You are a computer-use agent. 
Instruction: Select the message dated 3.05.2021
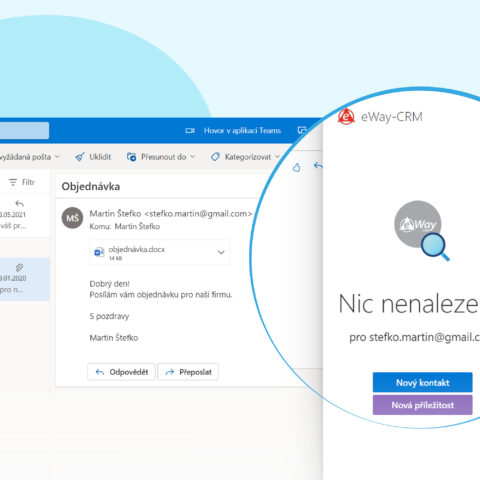point(25,215)
